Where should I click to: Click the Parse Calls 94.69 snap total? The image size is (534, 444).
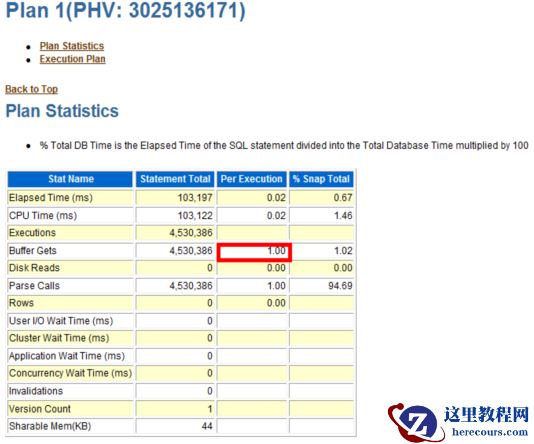point(340,286)
